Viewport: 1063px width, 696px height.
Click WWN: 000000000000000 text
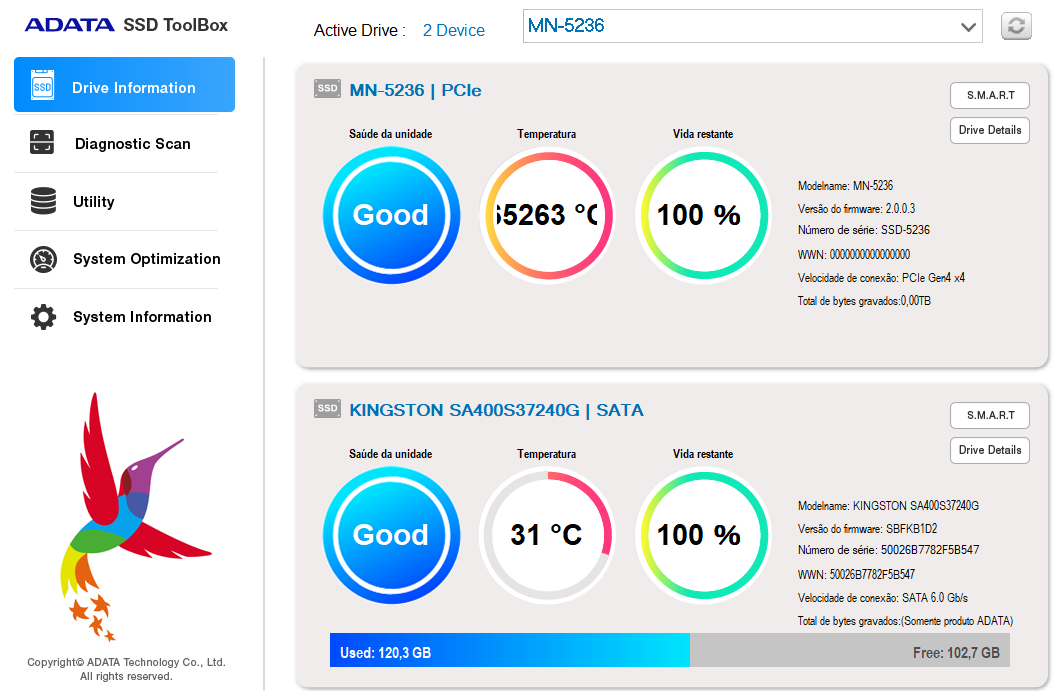pyautogui.click(x=854, y=255)
